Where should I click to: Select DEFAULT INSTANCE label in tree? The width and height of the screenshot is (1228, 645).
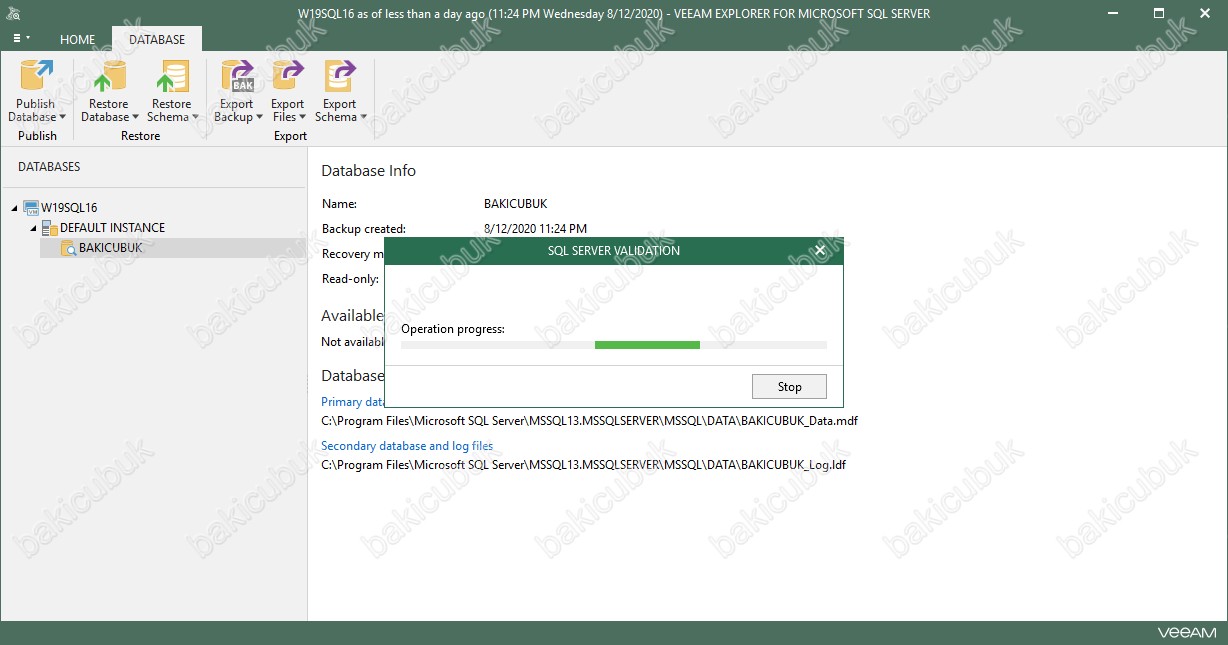click(113, 228)
